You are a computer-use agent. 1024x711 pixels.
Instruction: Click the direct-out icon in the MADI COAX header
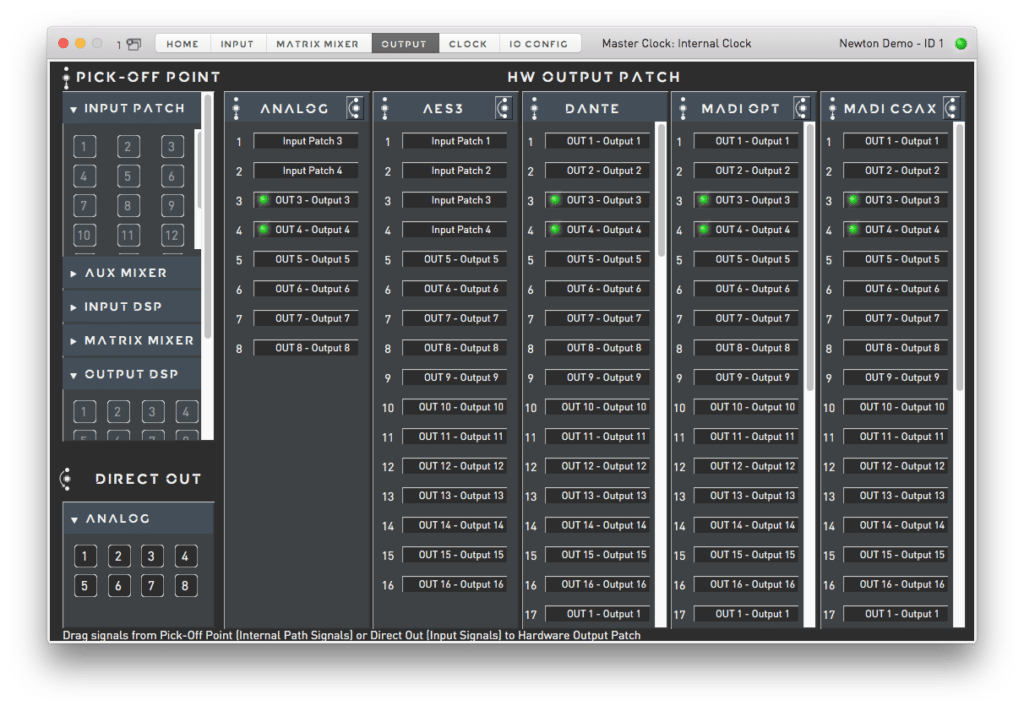click(951, 108)
